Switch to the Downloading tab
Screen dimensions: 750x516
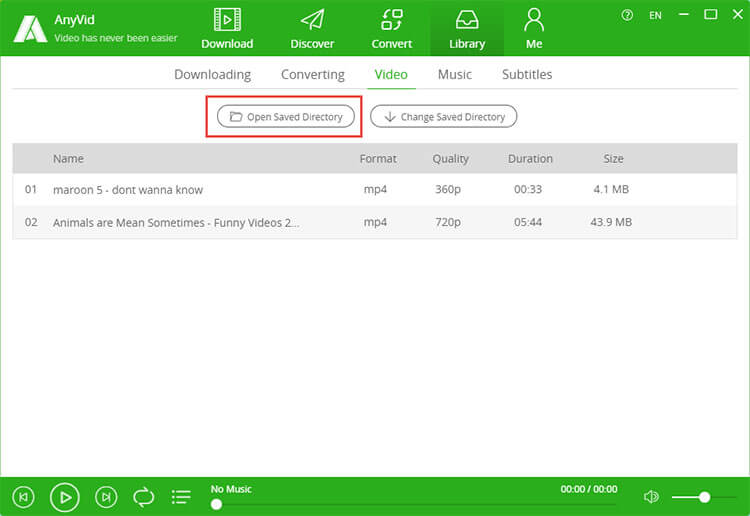tap(212, 75)
